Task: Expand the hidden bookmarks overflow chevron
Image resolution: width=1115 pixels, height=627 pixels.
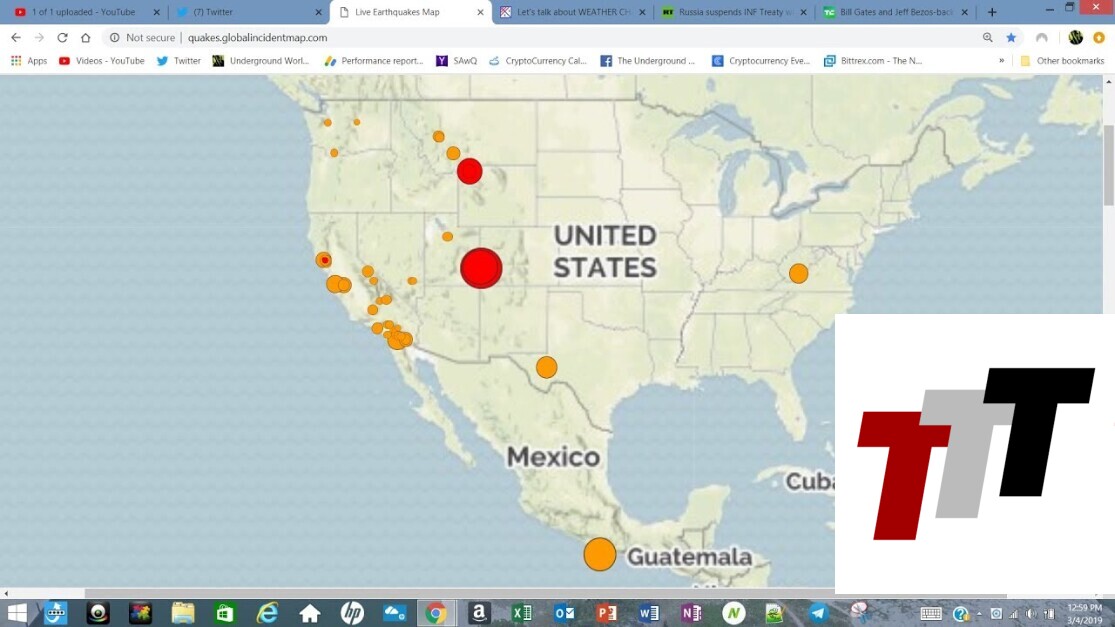Action: pos(1001,61)
